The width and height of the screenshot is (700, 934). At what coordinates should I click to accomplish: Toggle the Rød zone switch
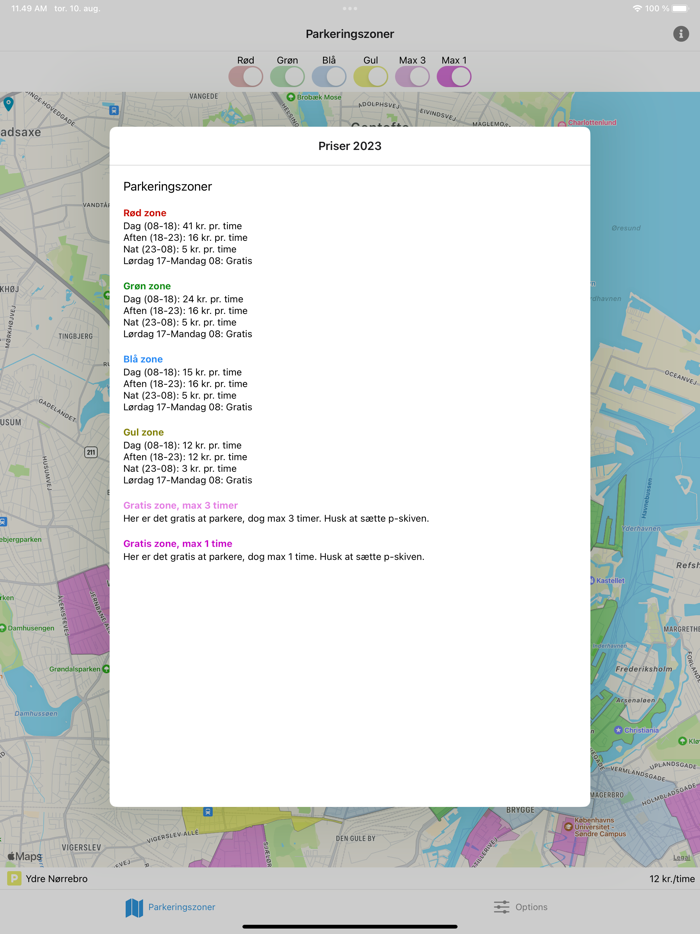tap(245, 77)
